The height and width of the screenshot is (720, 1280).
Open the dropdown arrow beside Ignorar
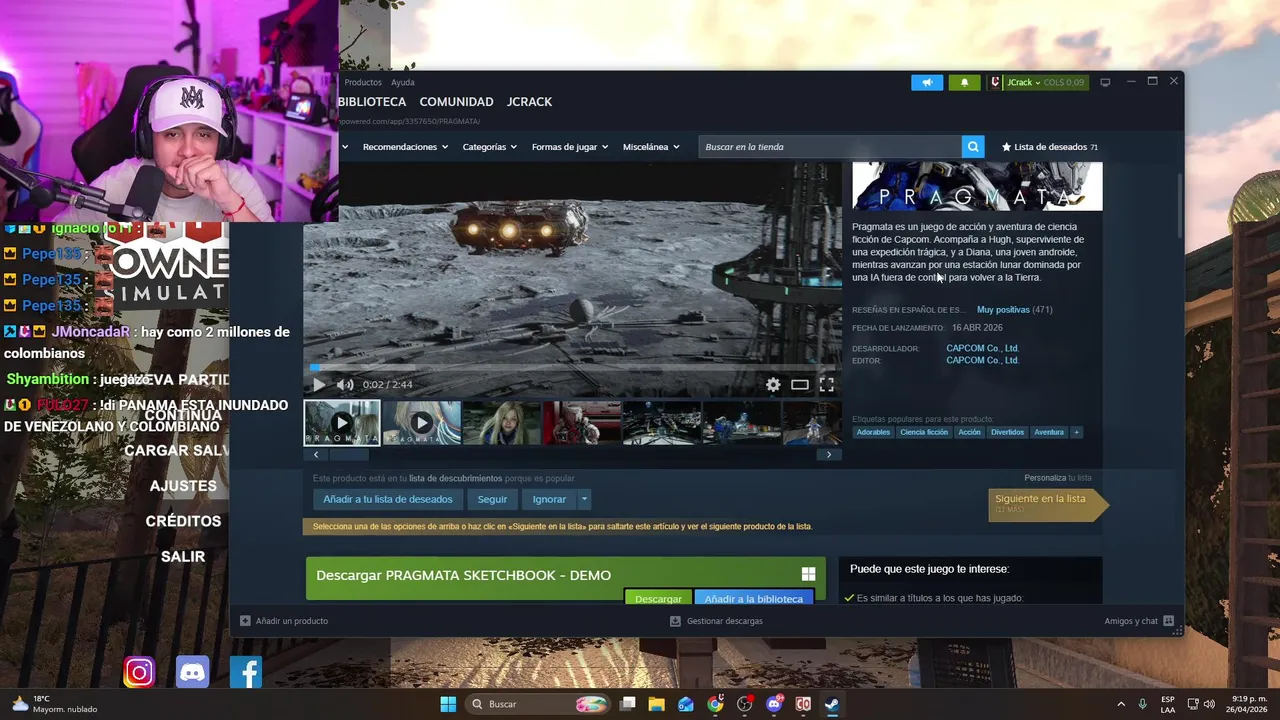click(584, 499)
